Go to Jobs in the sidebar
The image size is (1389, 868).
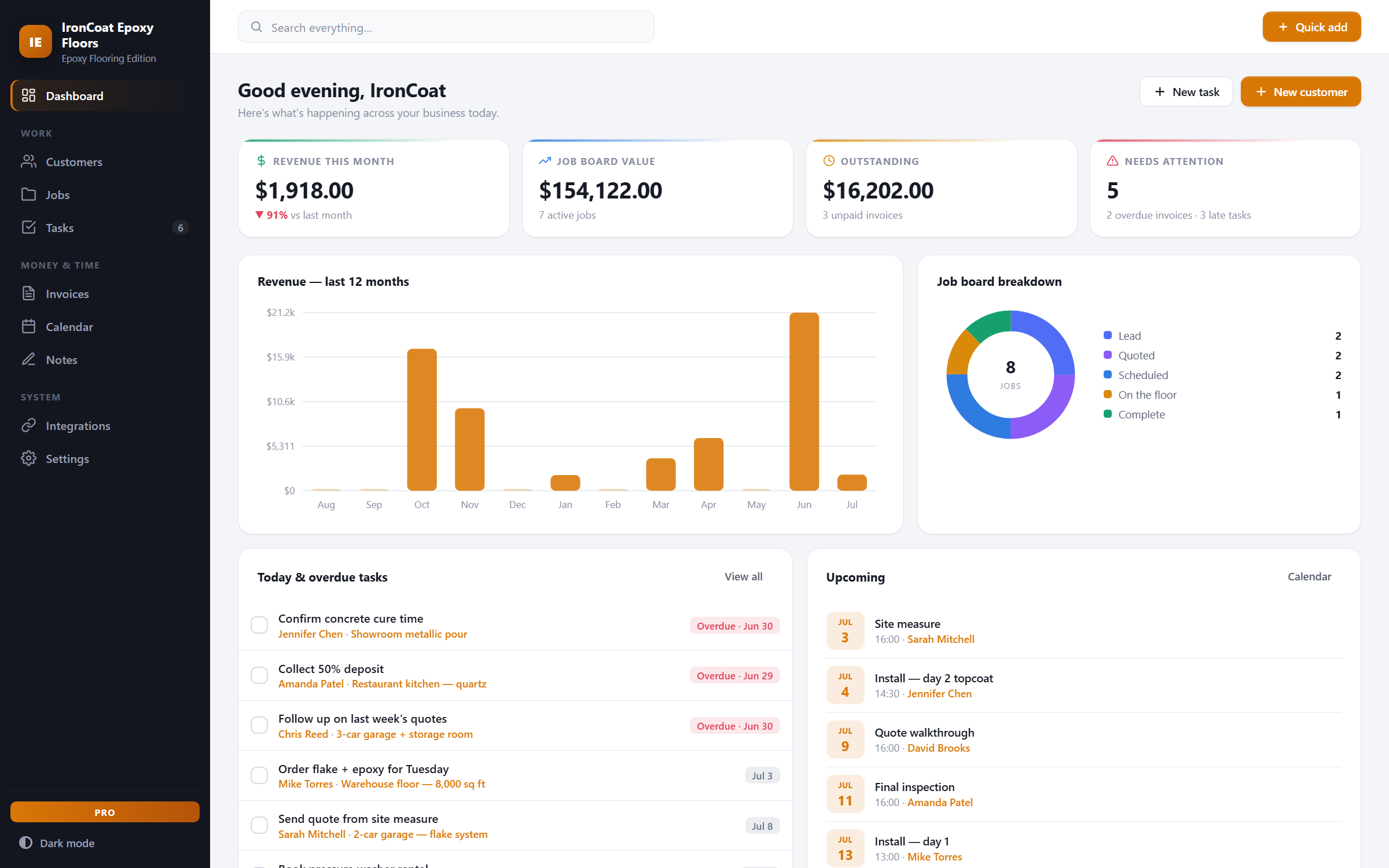pyautogui.click(x=105, y=194)
